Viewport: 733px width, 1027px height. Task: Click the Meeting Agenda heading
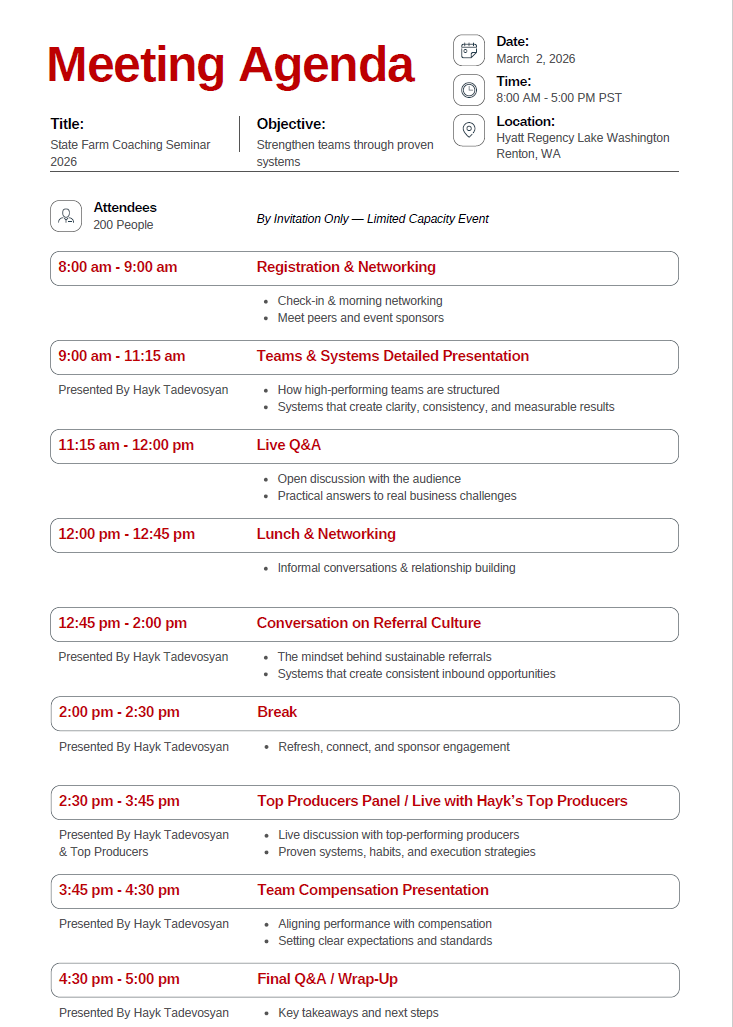230,65
